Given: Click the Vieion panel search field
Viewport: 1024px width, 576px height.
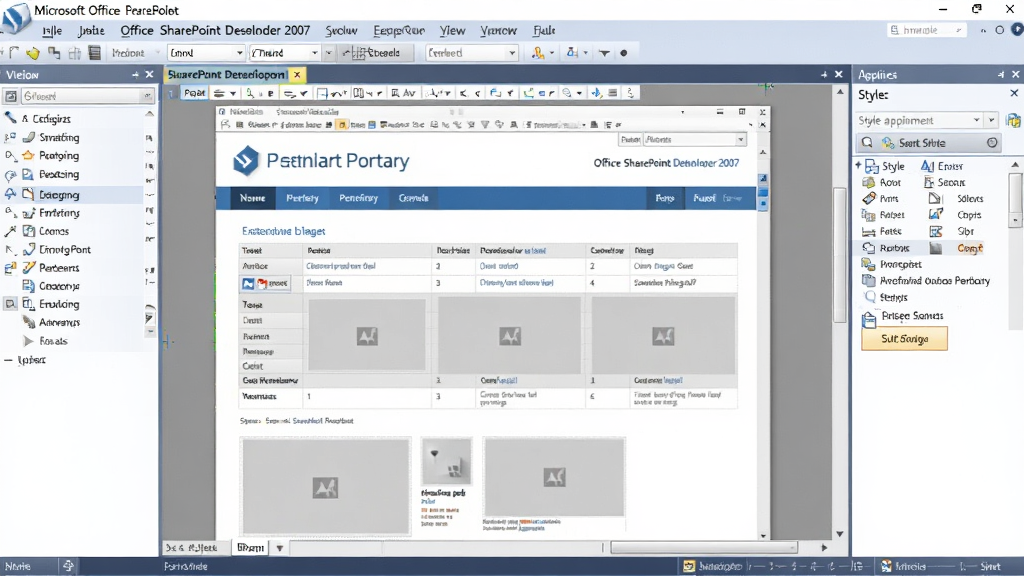Looking at the screenshot, I should (x=87, y=96).
